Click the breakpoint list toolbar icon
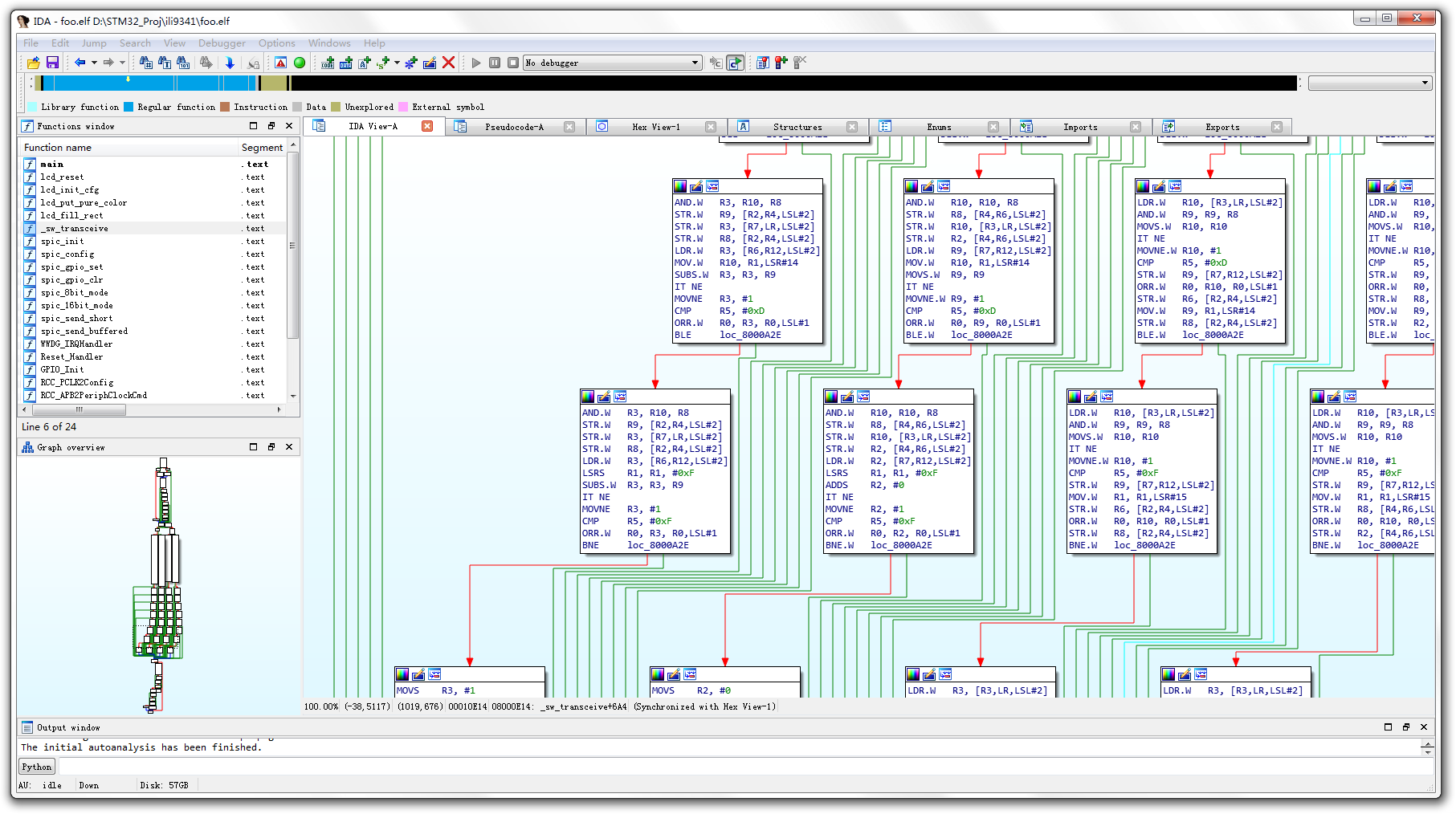This screenshot has height=814, width=1456. 763,63
